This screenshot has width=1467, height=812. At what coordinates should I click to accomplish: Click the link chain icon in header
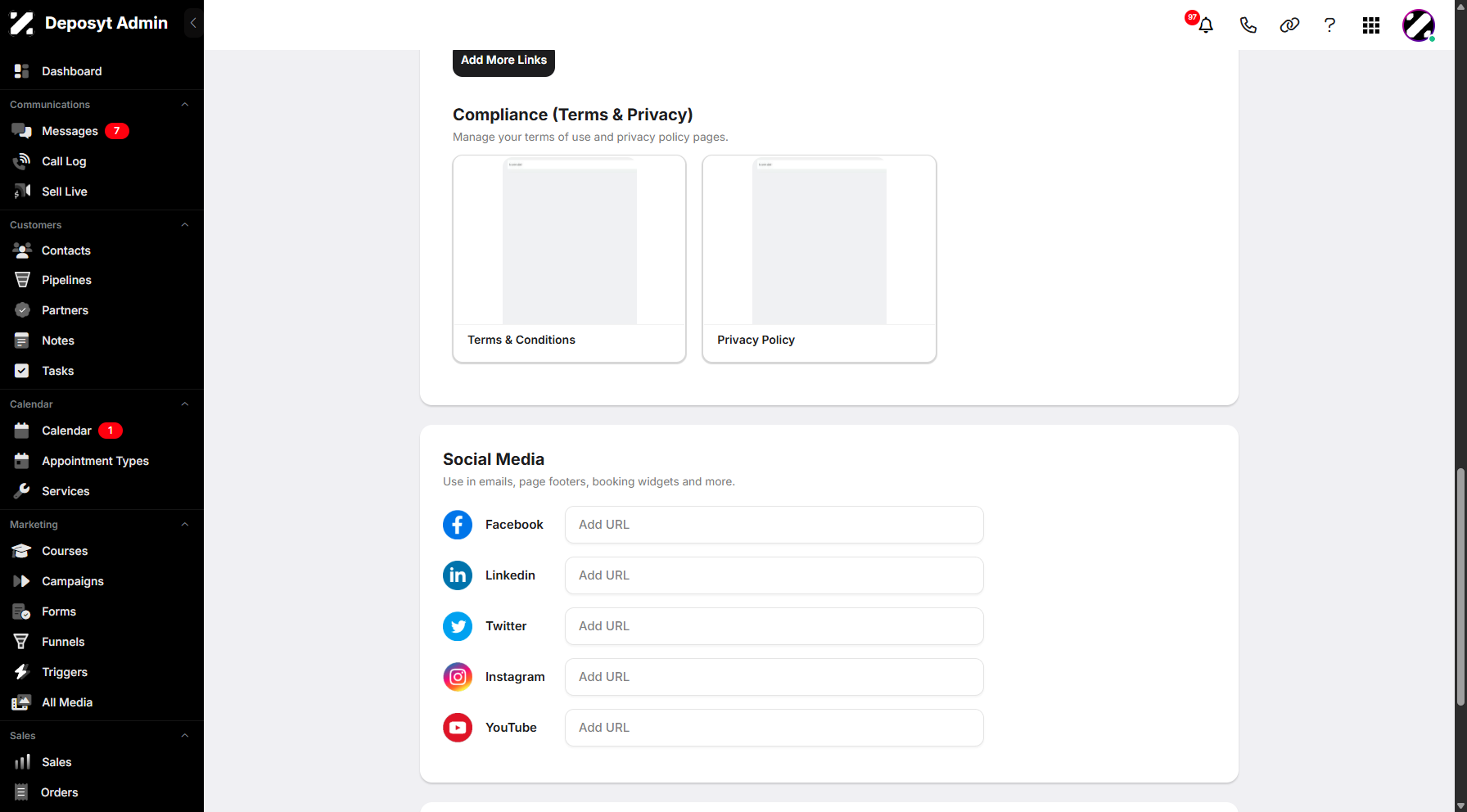pos(1289,25)
